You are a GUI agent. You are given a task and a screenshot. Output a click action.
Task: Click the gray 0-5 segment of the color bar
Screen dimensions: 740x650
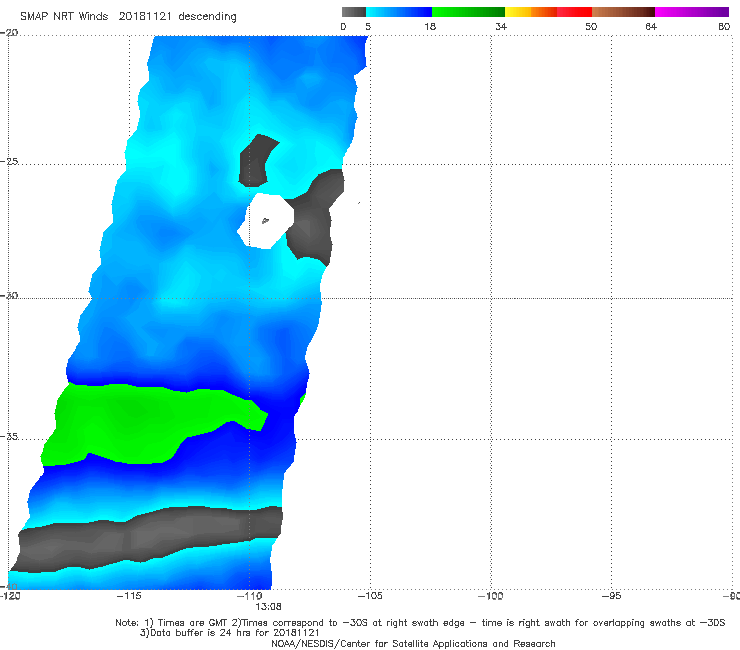[354, 12]
